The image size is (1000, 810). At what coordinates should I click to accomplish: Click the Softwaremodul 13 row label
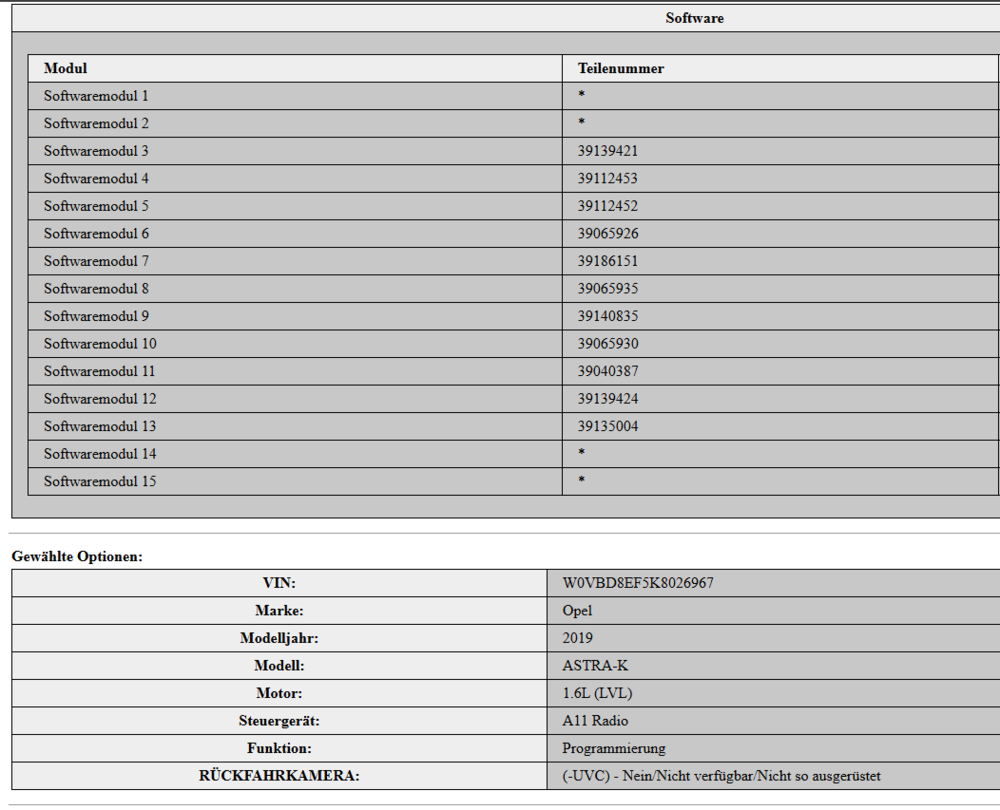(x=100, y=426)
